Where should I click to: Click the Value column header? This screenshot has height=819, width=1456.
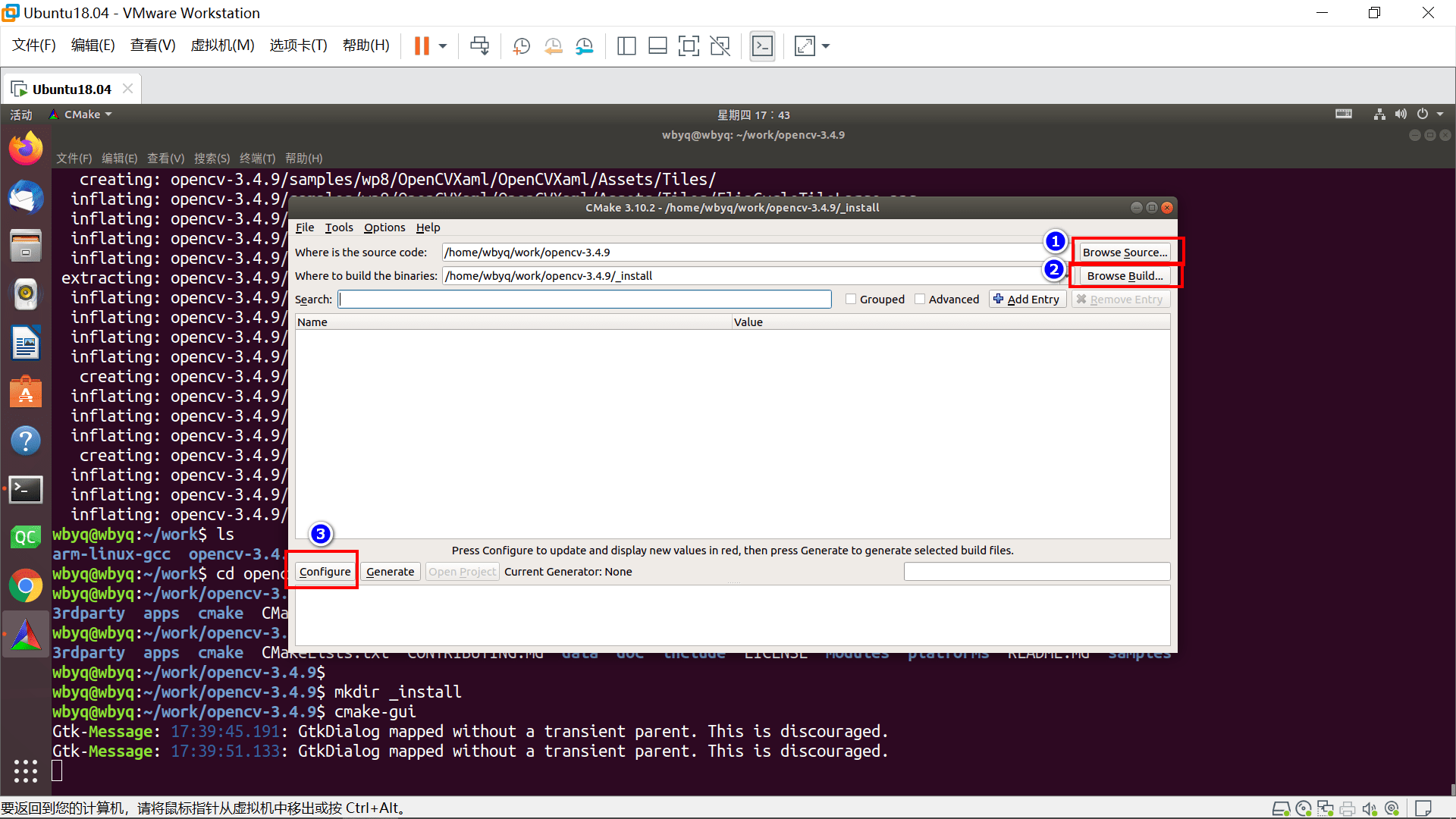tap(951, 322)
